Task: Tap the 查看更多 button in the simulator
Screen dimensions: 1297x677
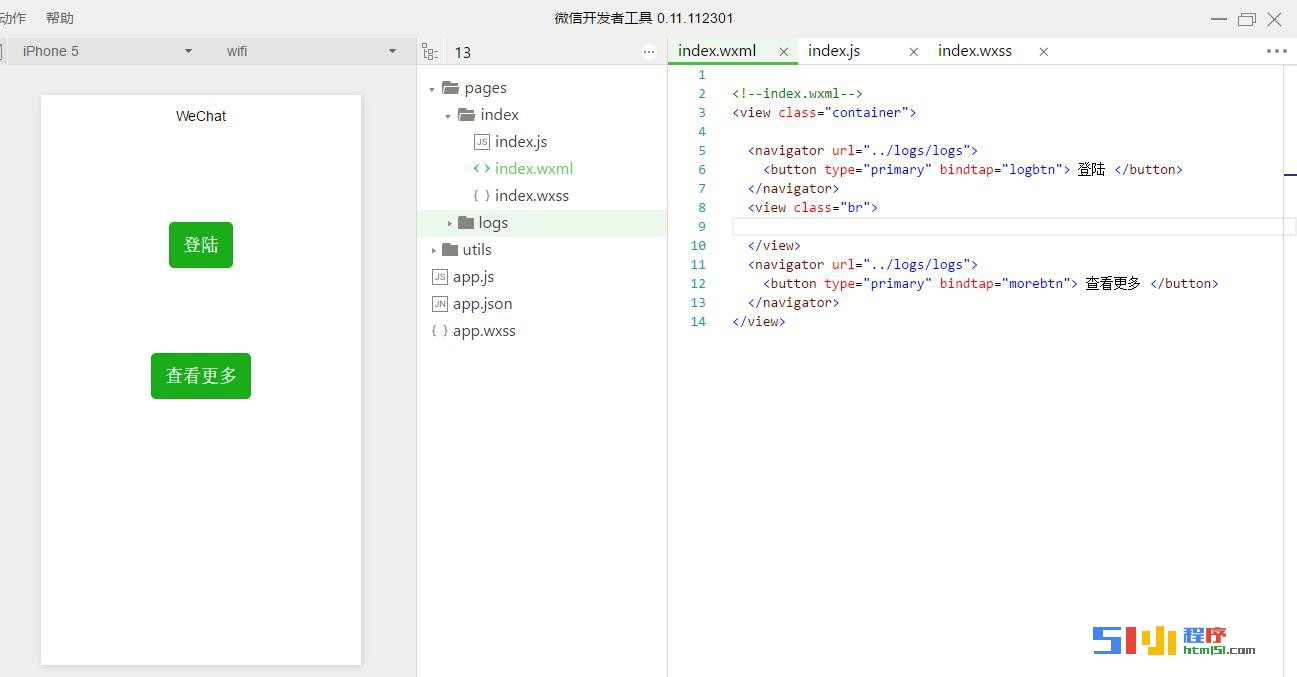Action: coord(200,375)
